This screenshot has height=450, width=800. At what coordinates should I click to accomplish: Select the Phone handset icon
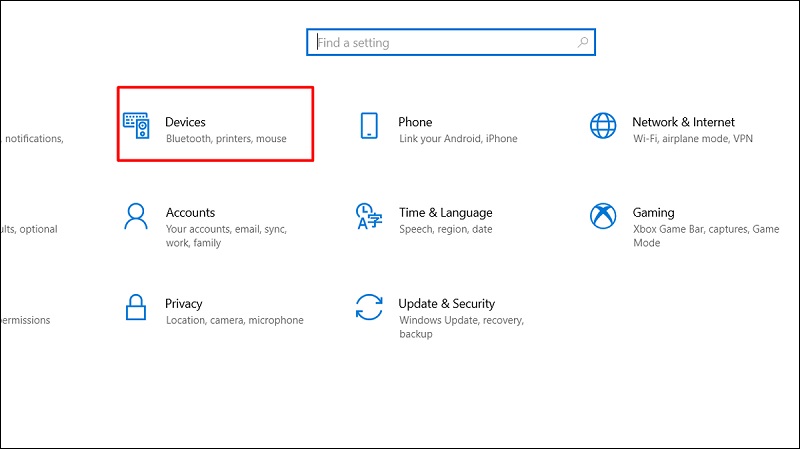click(x=369, y=126)
